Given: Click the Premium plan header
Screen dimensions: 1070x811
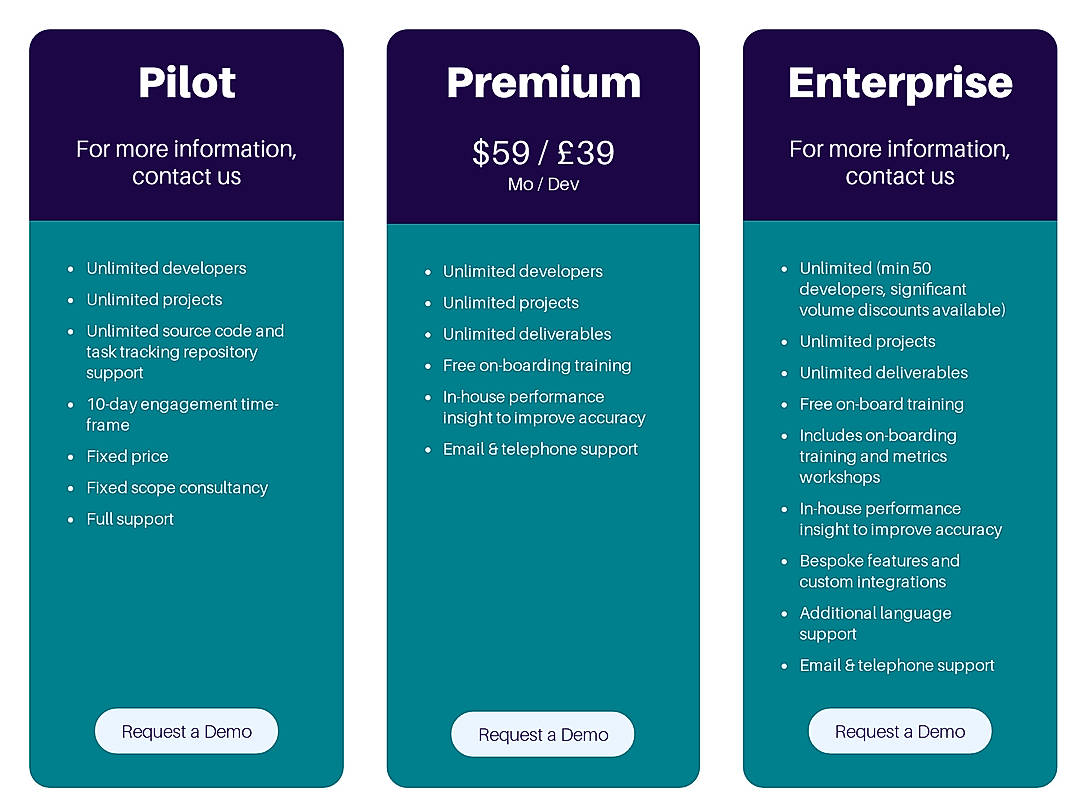Looking at the screenshot, I should coord(543,83).
